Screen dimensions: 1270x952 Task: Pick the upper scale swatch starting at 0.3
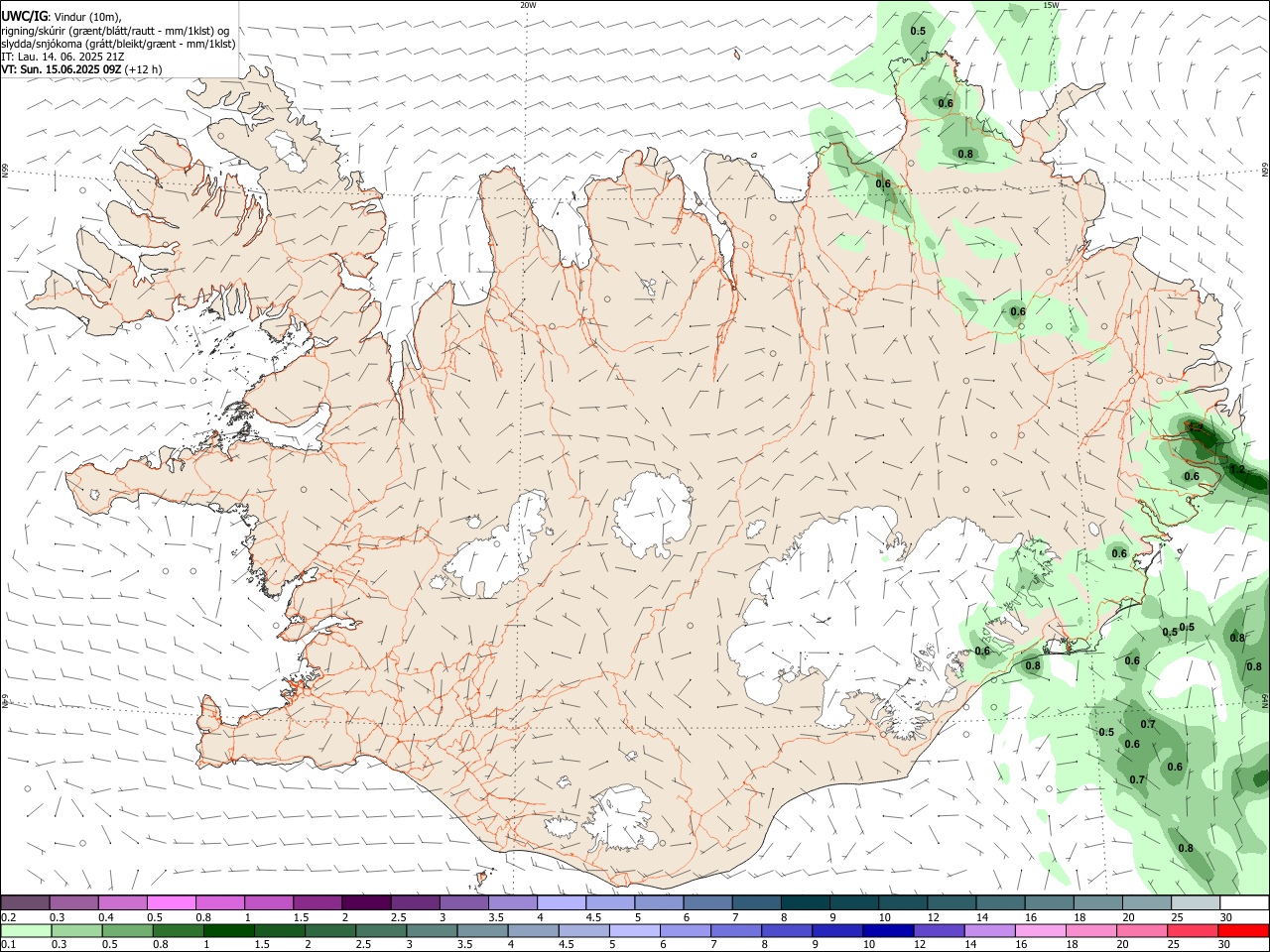[73, 902]
